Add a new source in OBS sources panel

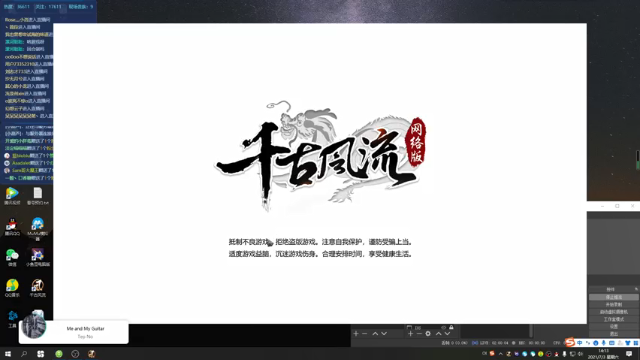(x=410, y=333)
